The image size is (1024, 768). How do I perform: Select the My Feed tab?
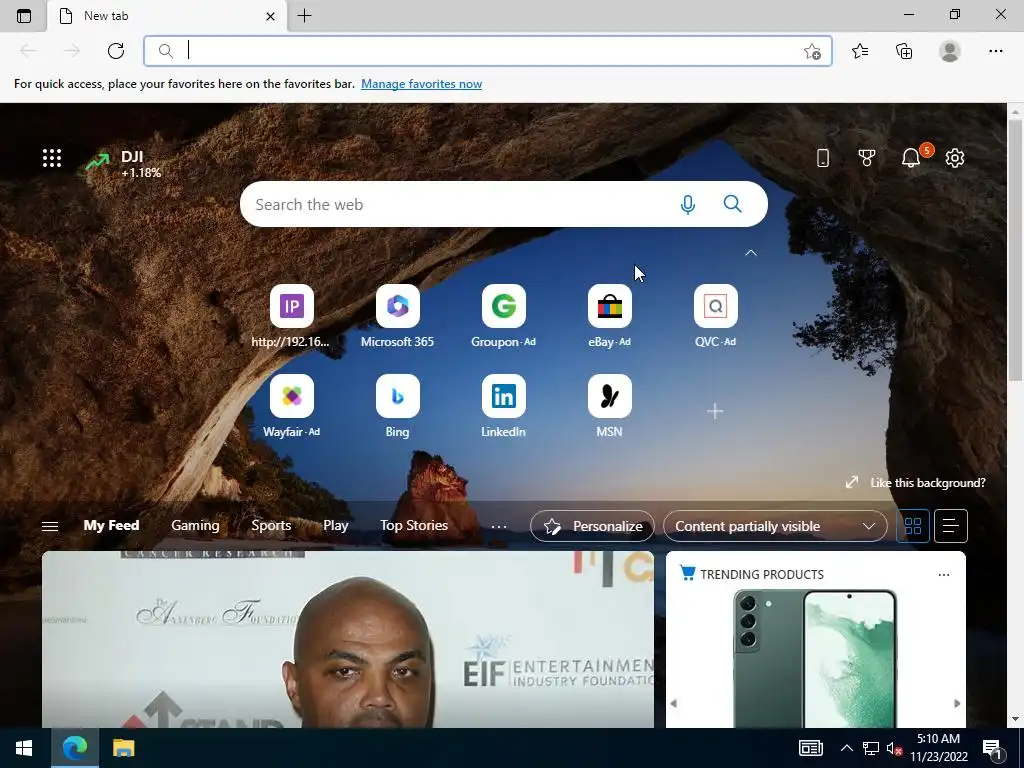click(x=111, y=526)
